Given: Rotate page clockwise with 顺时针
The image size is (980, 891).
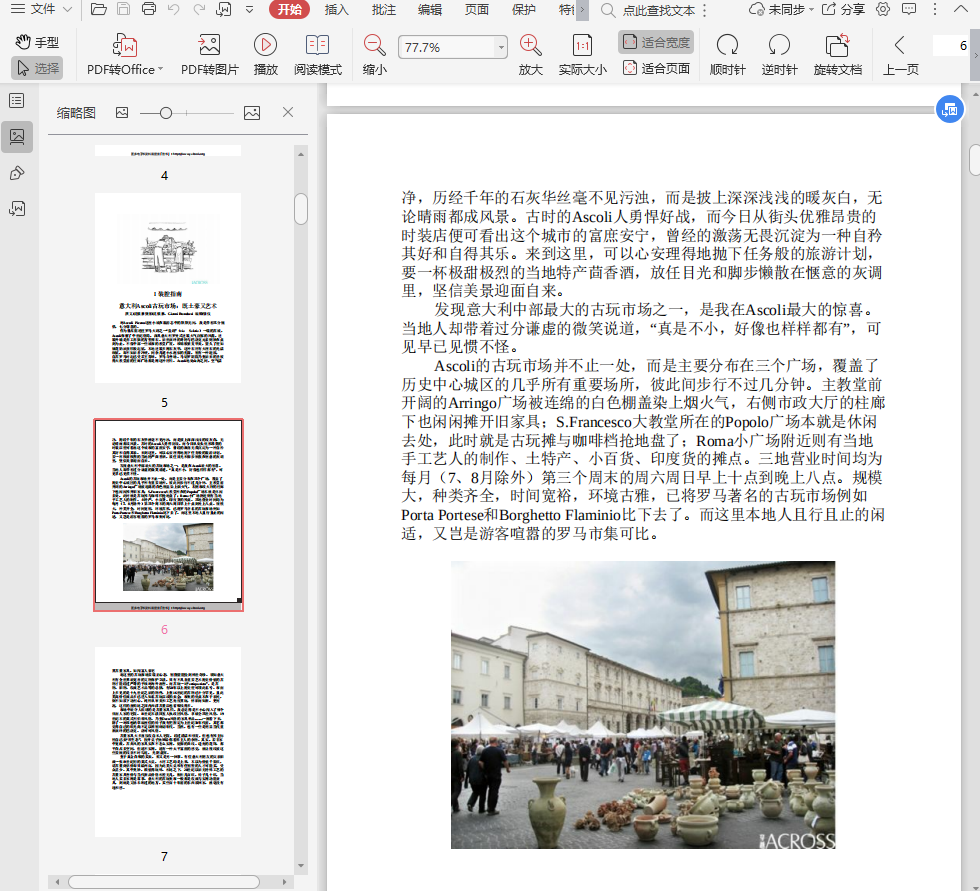Looking at the screenshot, I should coord(727,46).
